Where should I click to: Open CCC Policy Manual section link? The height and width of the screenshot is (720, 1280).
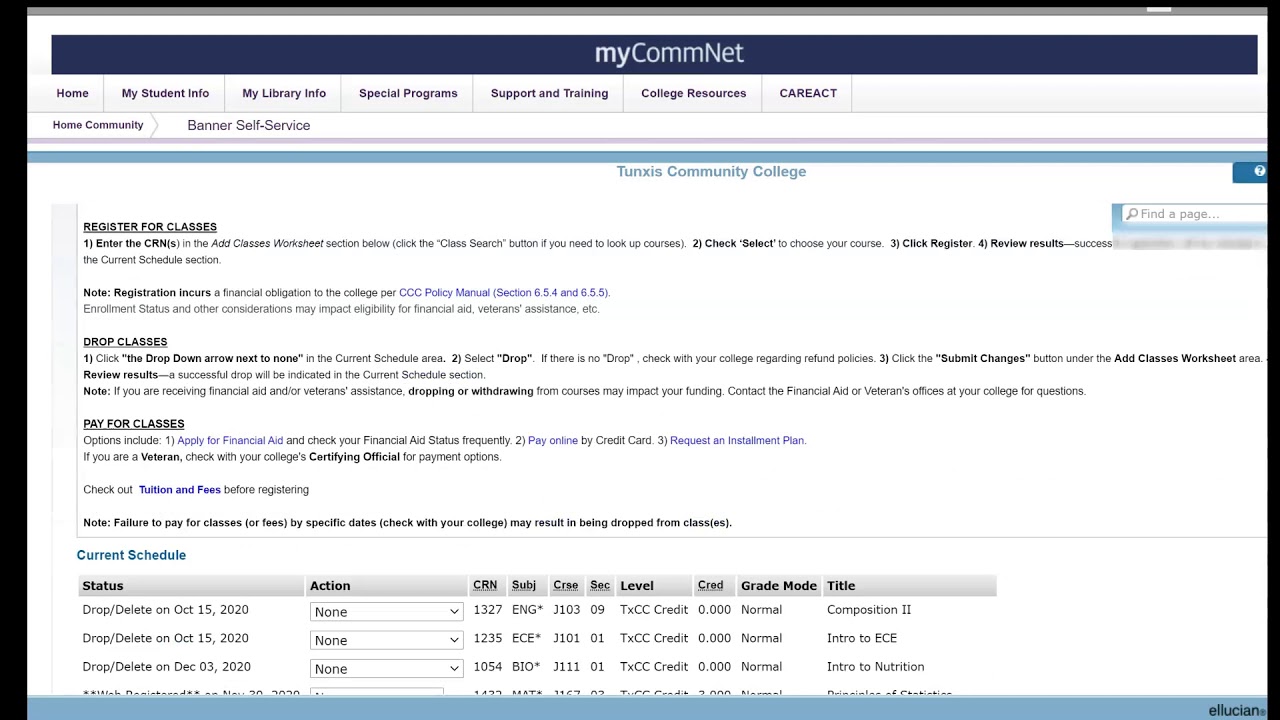pos(504,293)
